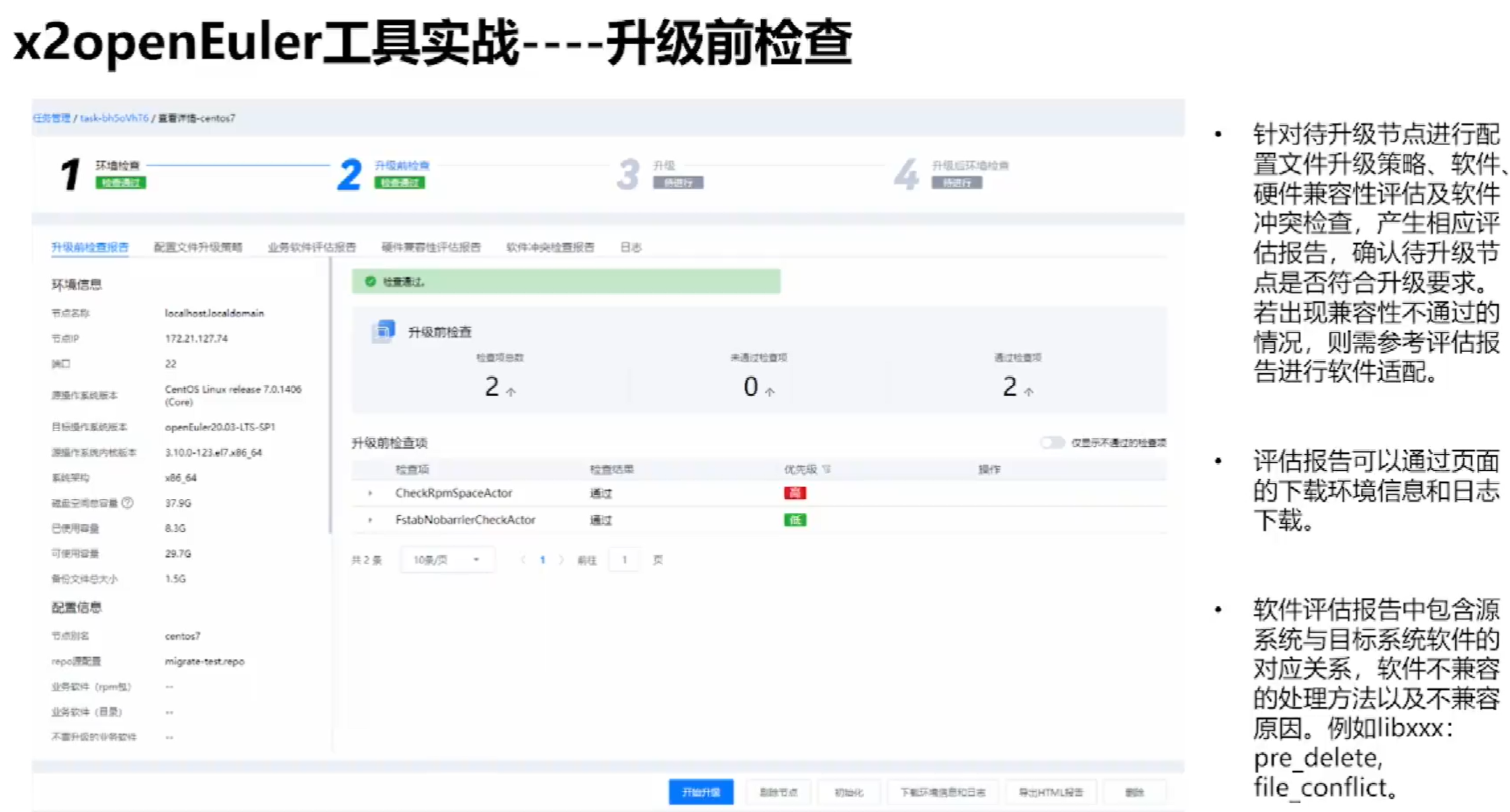Click 检查项总数 count 2
This screenshot has width=1510, height=812.
point(492,387)
